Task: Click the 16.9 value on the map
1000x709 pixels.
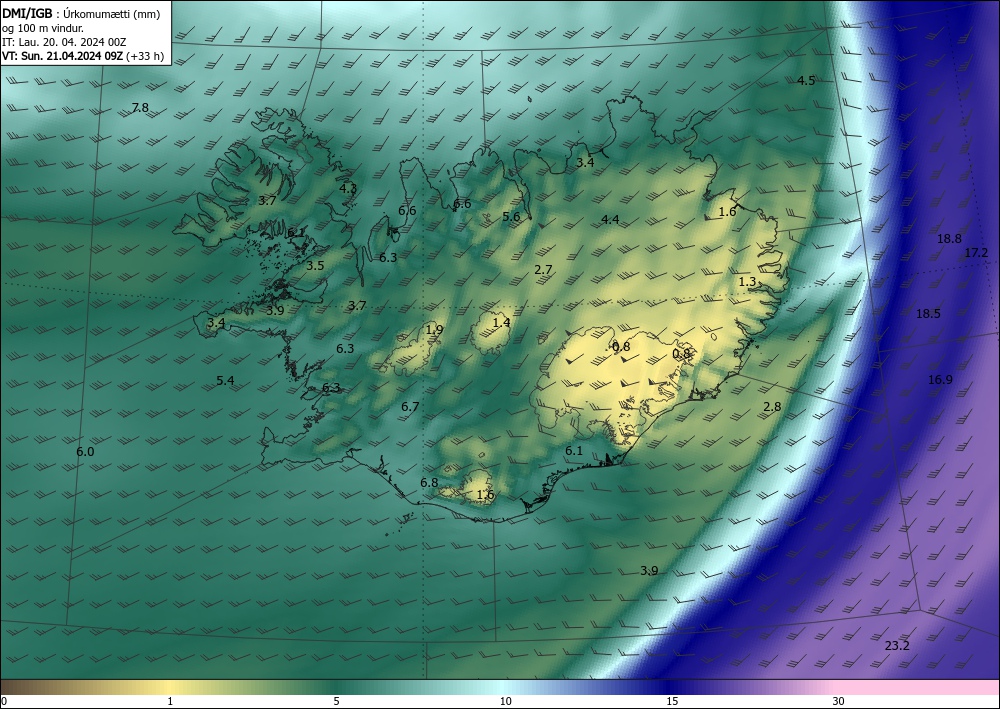Action: [940, 379]
